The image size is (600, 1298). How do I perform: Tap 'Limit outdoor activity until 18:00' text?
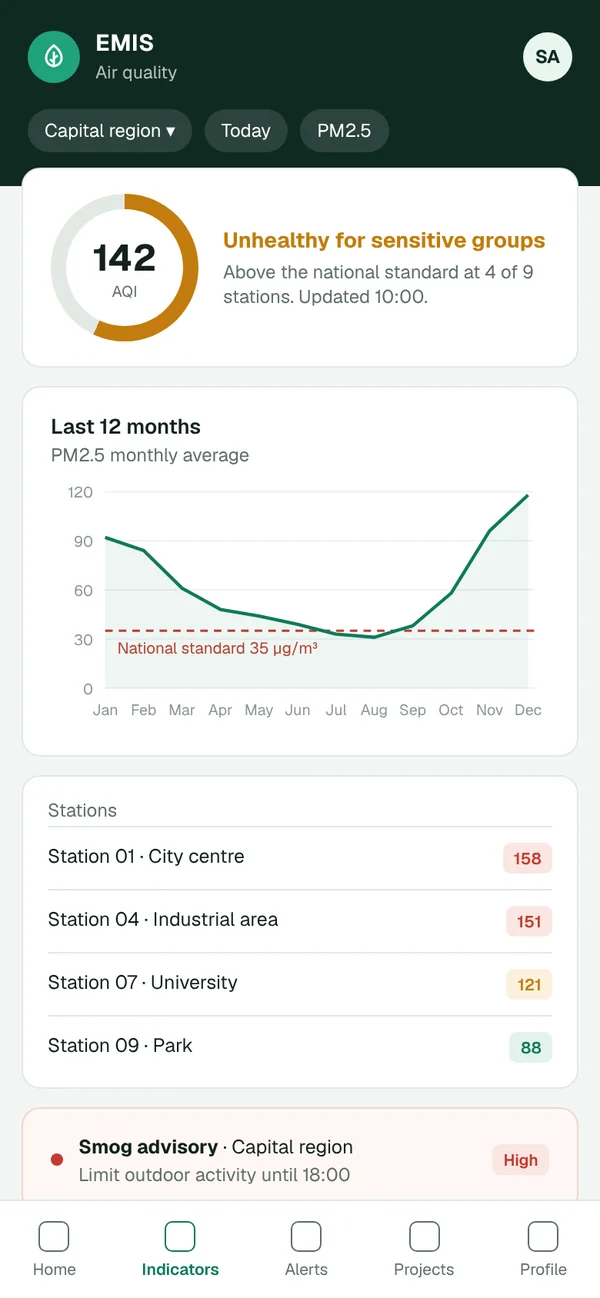214,1175
